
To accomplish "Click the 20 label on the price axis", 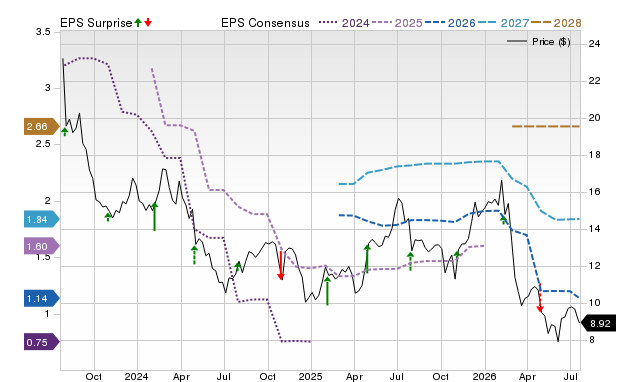I will click(594, 118).
